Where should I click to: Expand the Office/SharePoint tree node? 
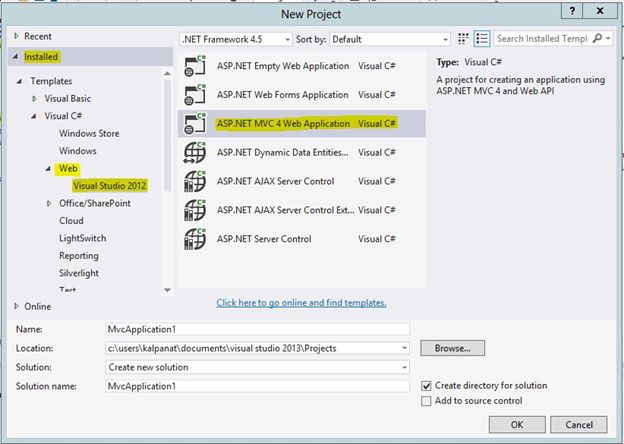pos(49,203)
